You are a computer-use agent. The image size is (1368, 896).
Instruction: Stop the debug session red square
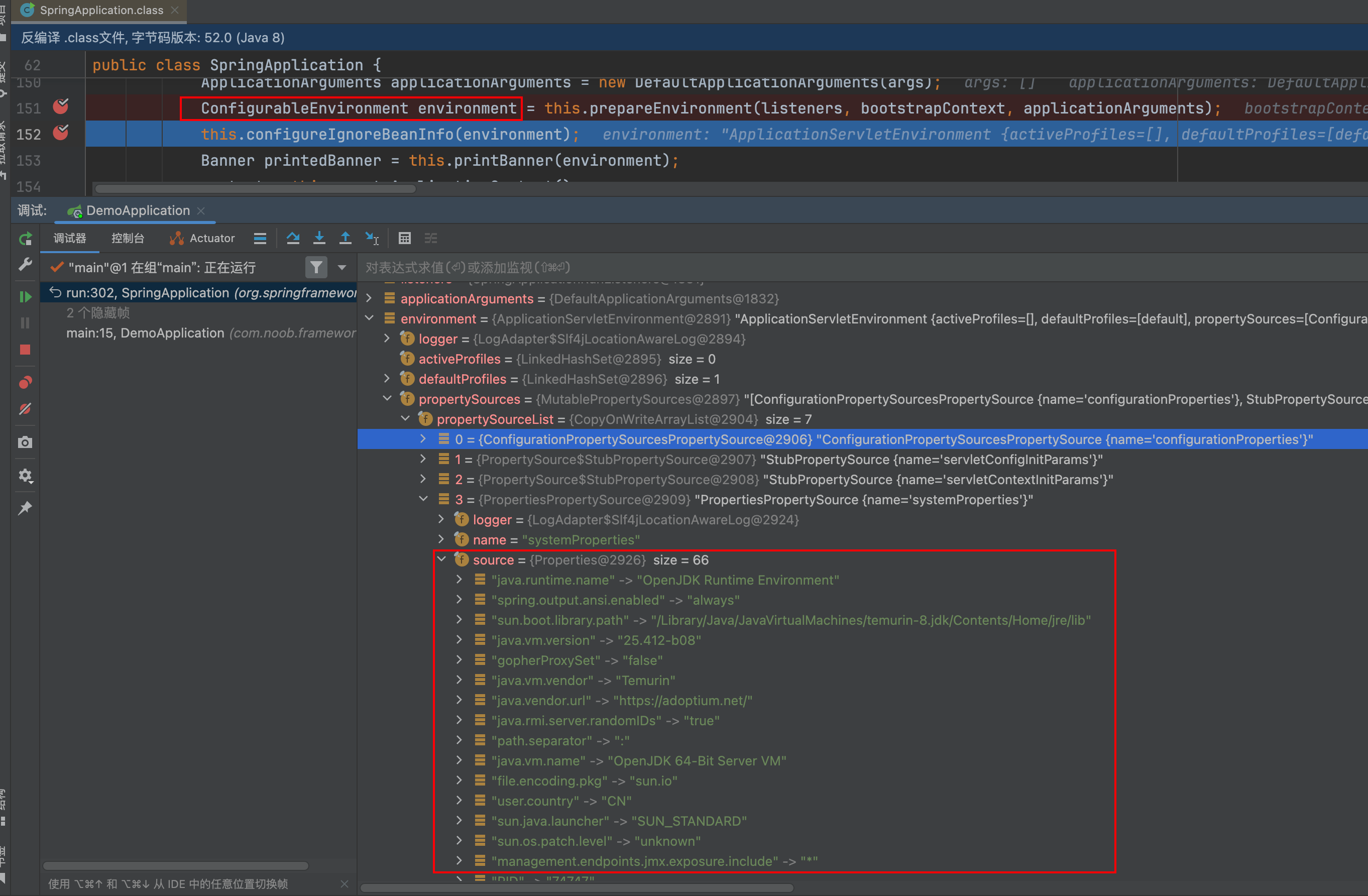point(25,350)
